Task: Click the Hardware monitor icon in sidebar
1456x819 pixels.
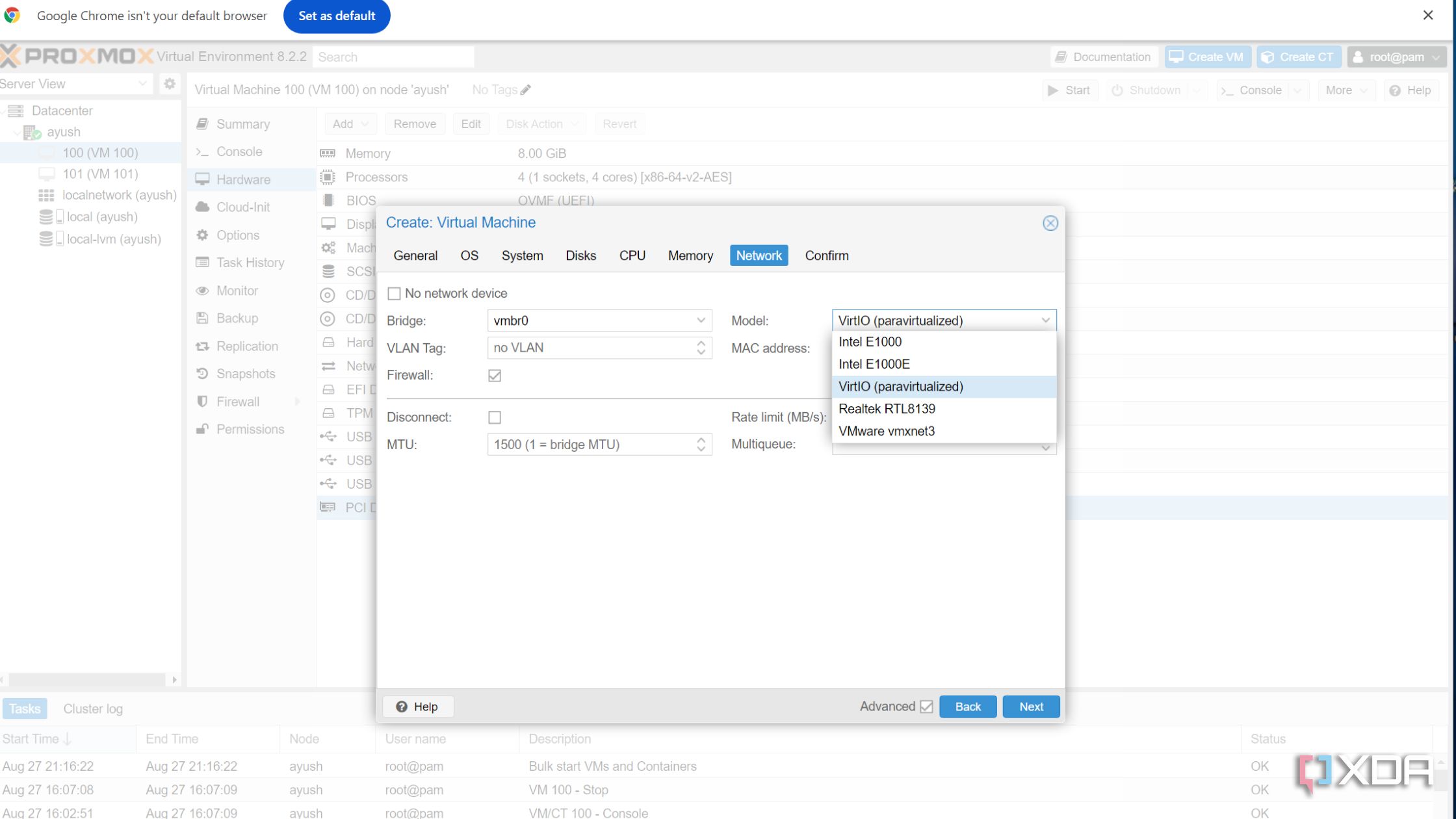Action: (203, 179)
